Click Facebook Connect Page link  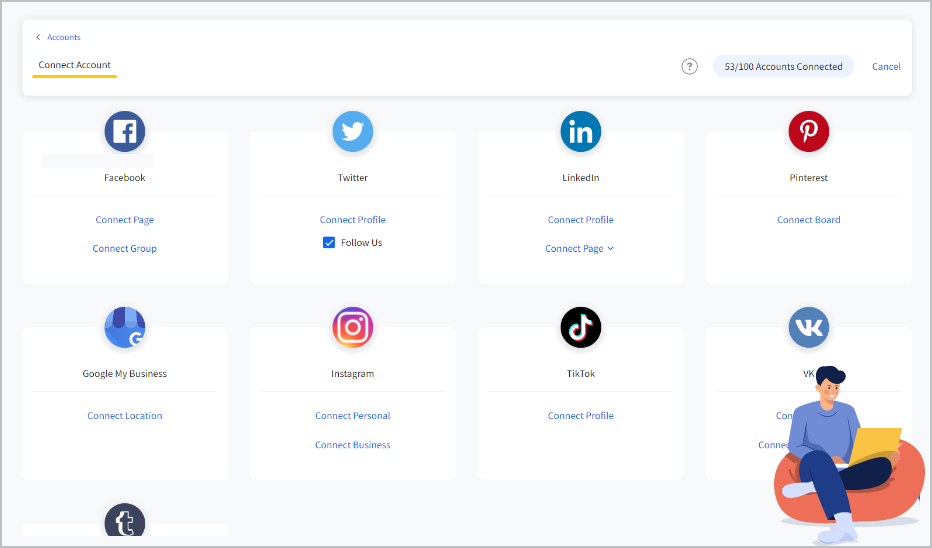125,220
